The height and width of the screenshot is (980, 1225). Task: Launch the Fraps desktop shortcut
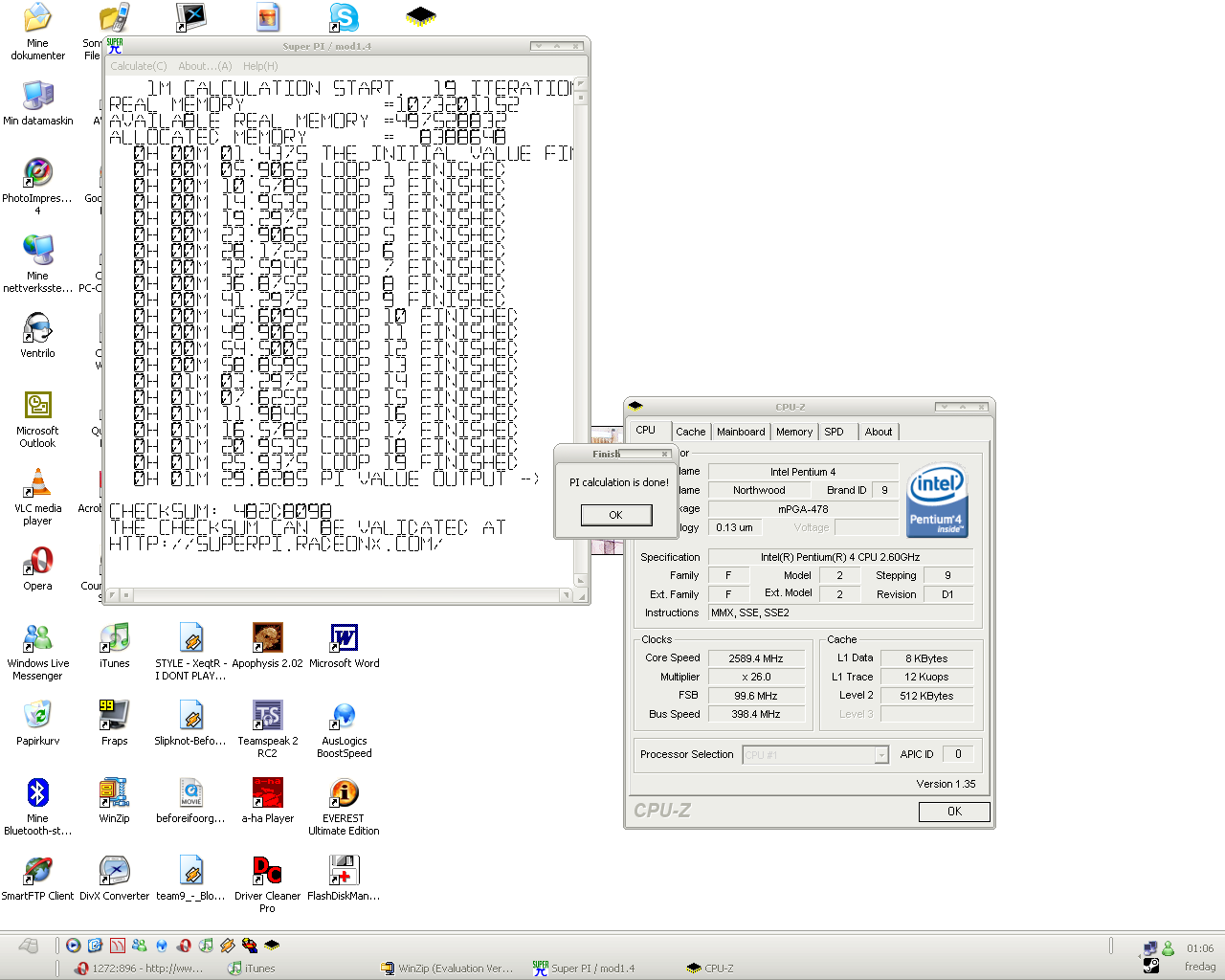[x=114, y=723]
